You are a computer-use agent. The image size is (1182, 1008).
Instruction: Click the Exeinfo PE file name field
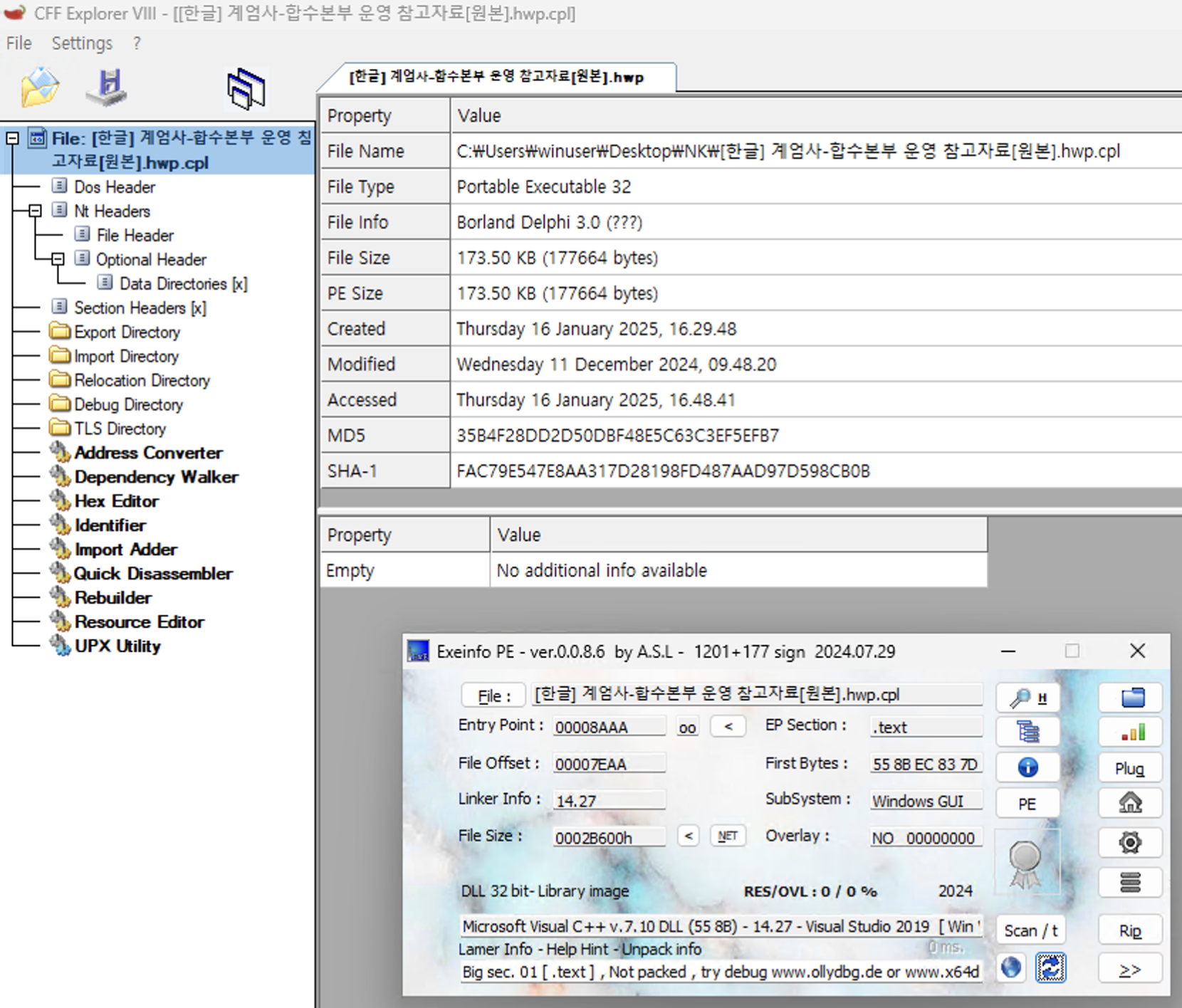[x=757, y=694]
